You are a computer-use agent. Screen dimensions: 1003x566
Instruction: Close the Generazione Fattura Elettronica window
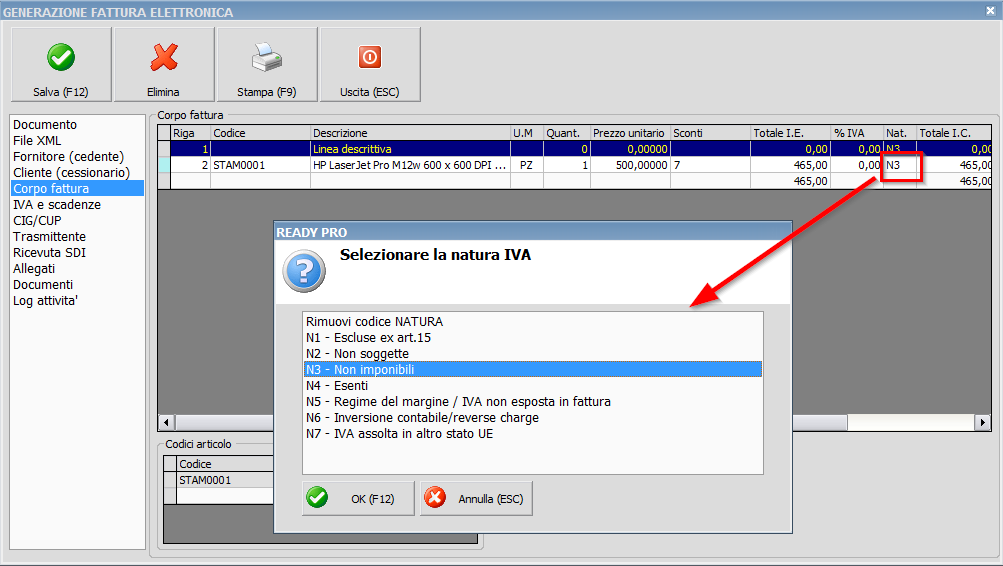point(991,11)
